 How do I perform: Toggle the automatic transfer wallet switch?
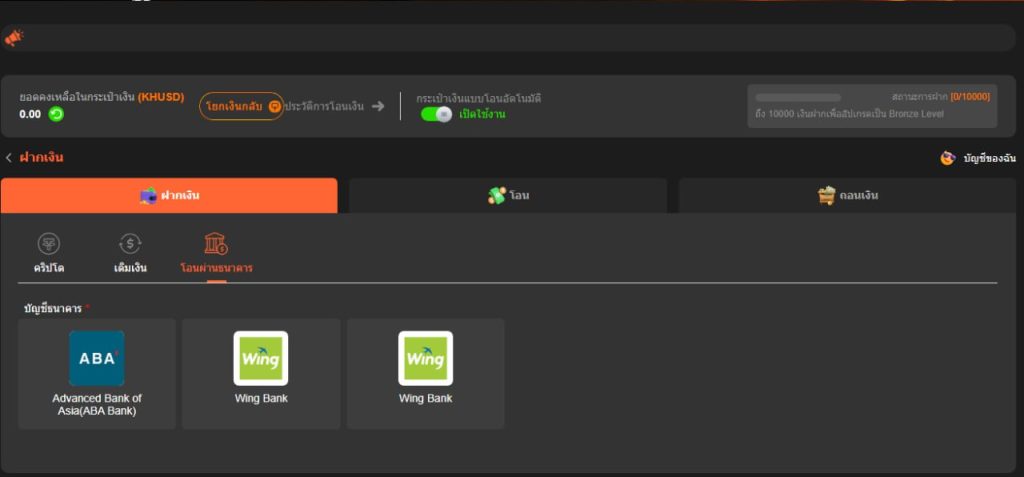(x=437, y=114)
